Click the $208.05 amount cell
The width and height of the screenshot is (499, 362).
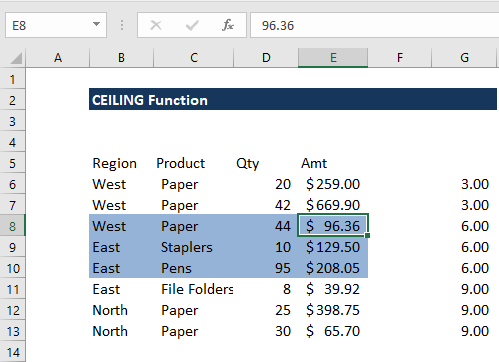coord(333,268)
